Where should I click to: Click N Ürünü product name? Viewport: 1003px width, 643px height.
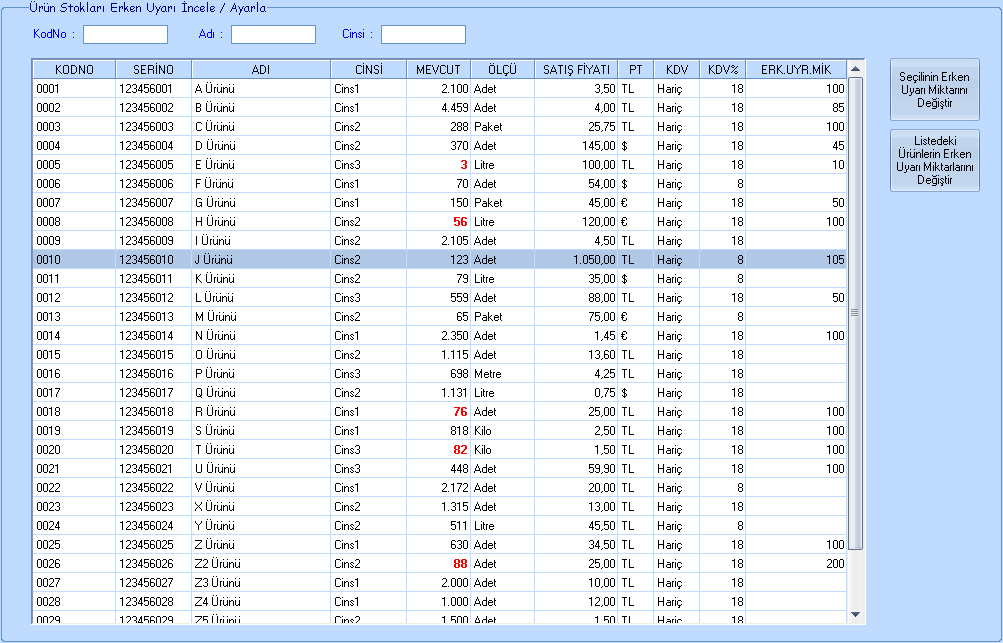point(216,336)
